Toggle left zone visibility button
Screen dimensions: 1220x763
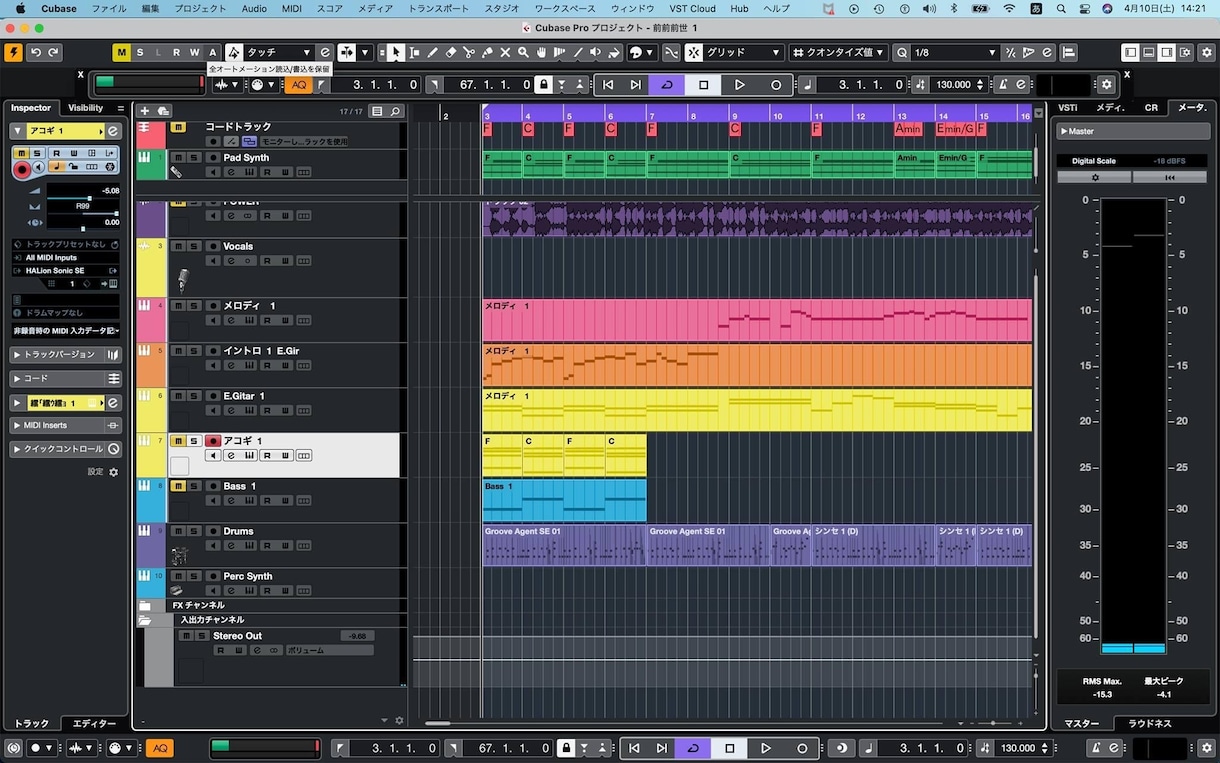point(1131,52)
